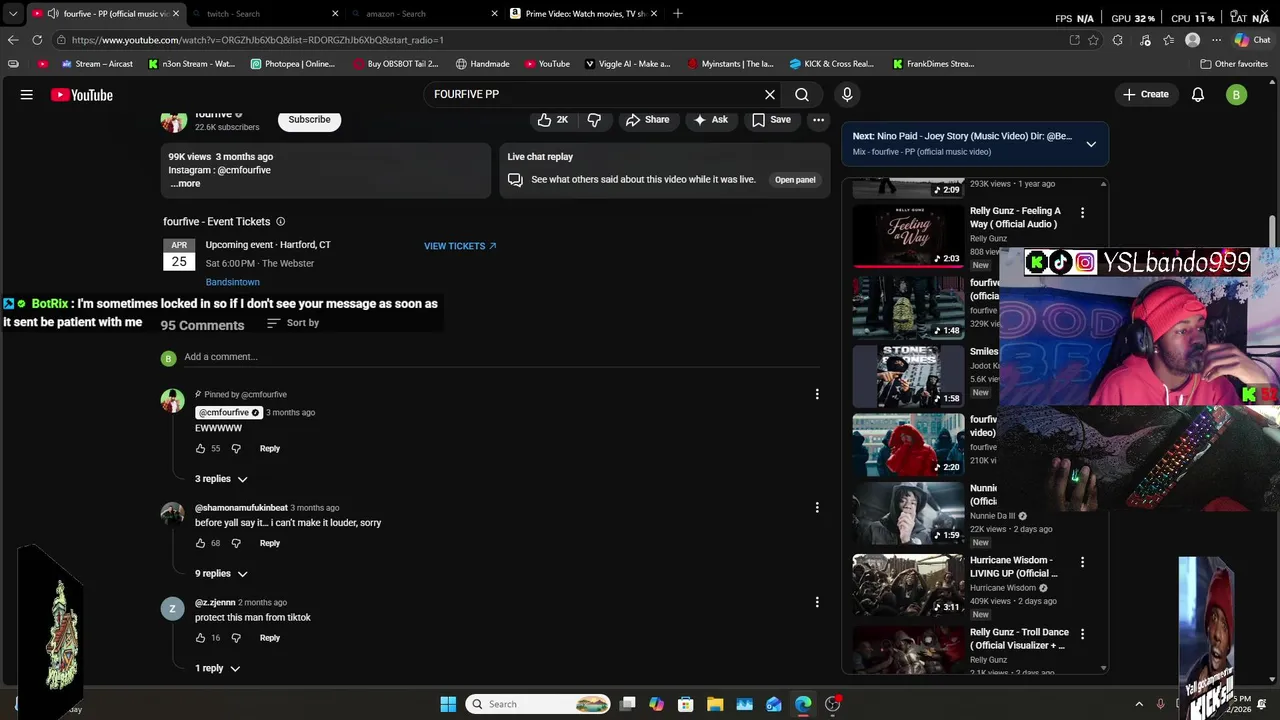
Task: Share the video
Action: tap(647, 120)
